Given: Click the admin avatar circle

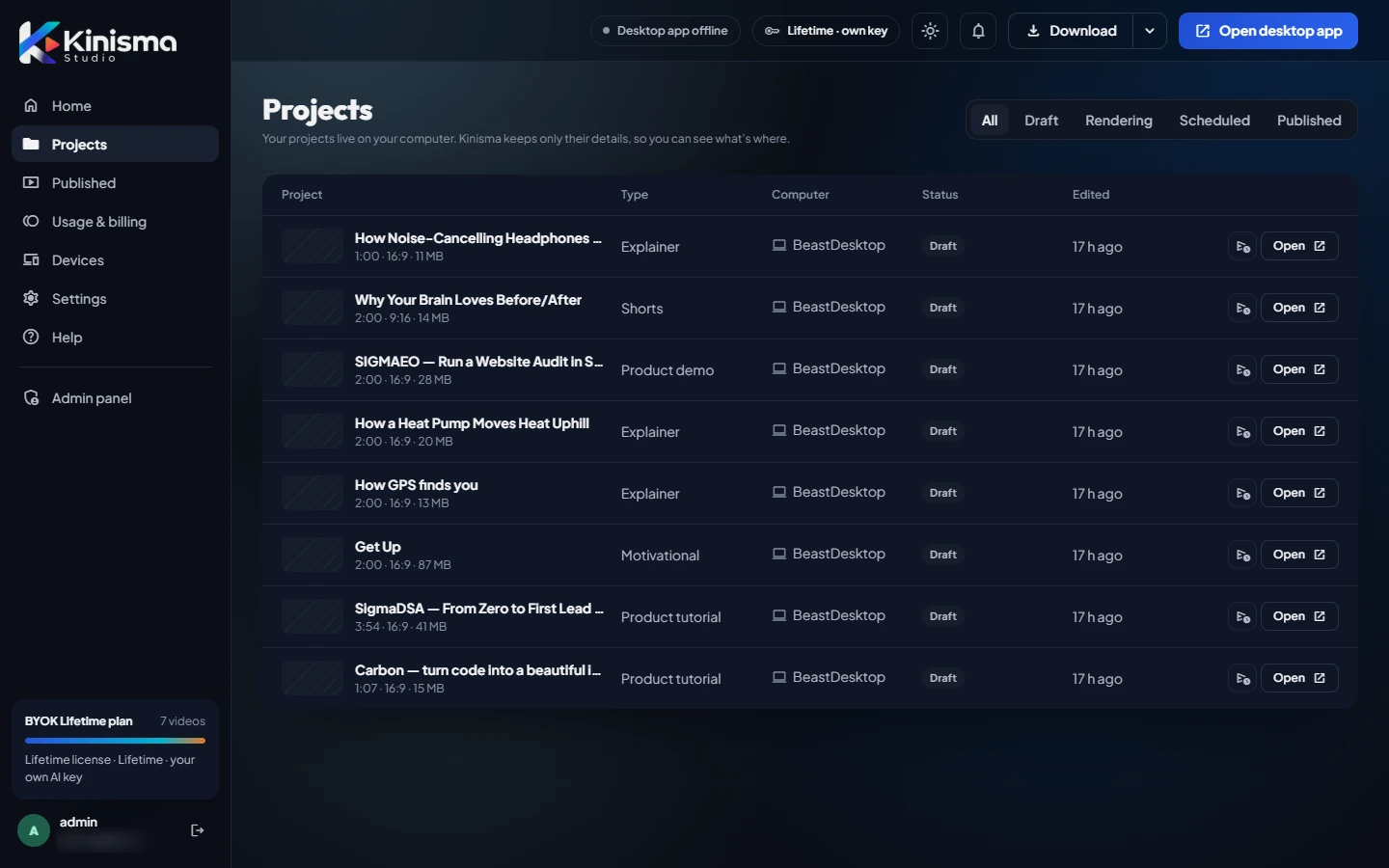Looking at the screenshot, I should click(34, 830).
